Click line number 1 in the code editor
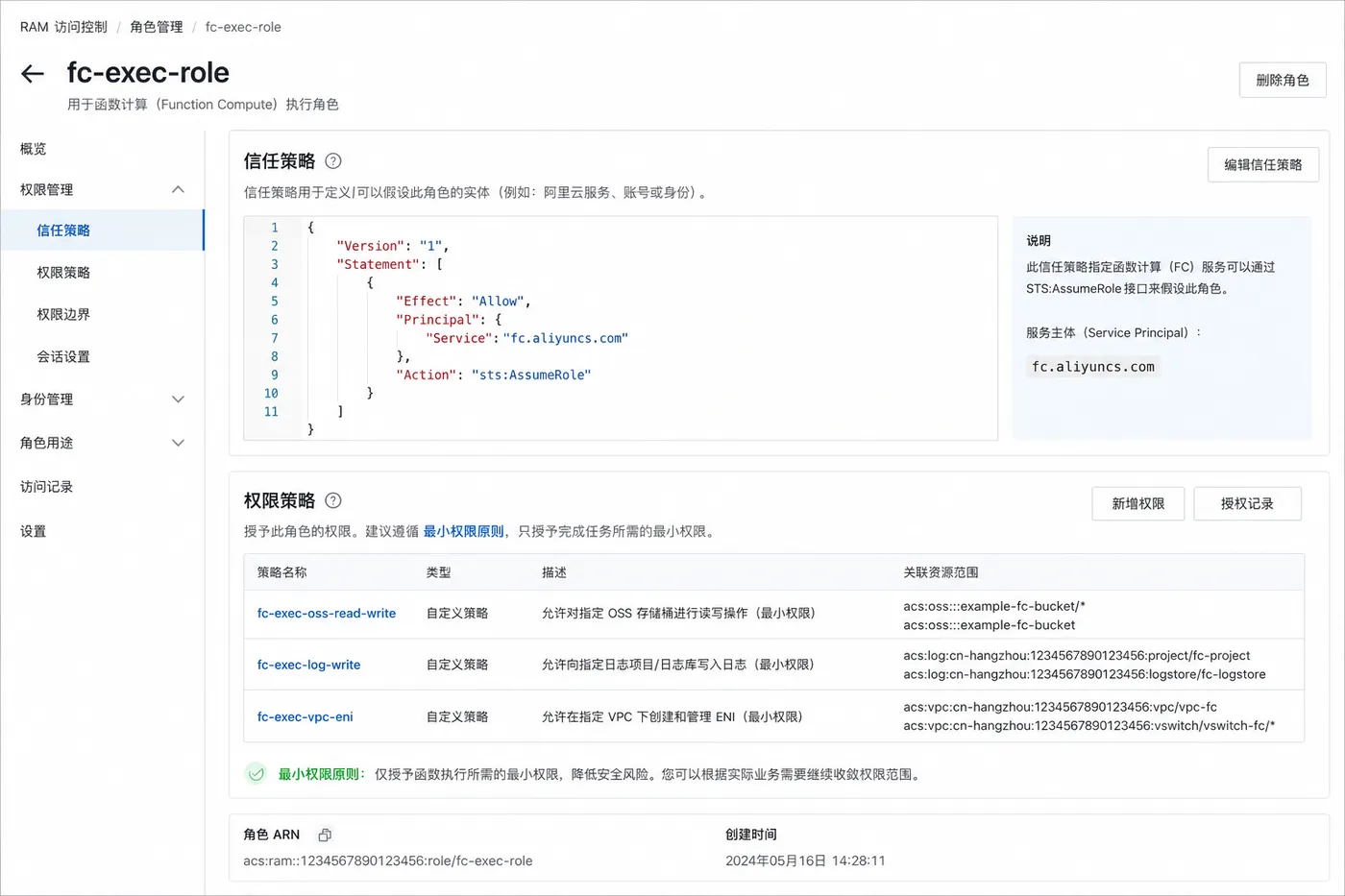Viewport: 1345px width, 896px height. pyautogui.click(x=274, y=228)
